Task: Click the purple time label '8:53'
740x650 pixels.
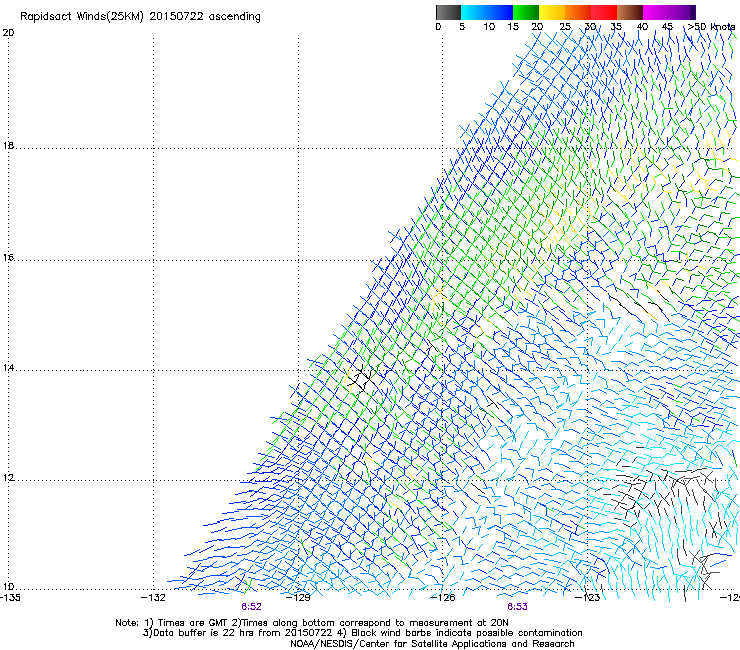Action: click(x=517, y=607)
